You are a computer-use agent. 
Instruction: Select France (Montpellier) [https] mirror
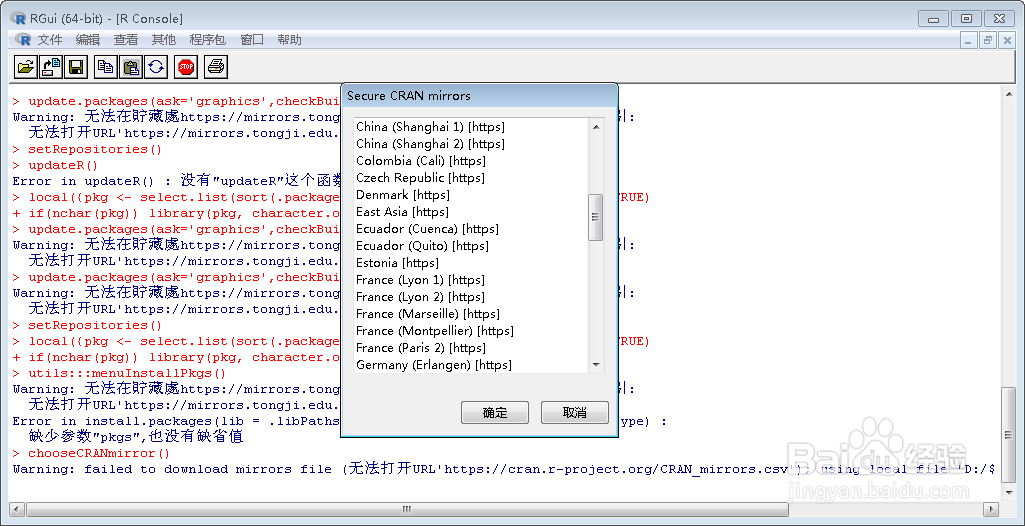(471, 331)
